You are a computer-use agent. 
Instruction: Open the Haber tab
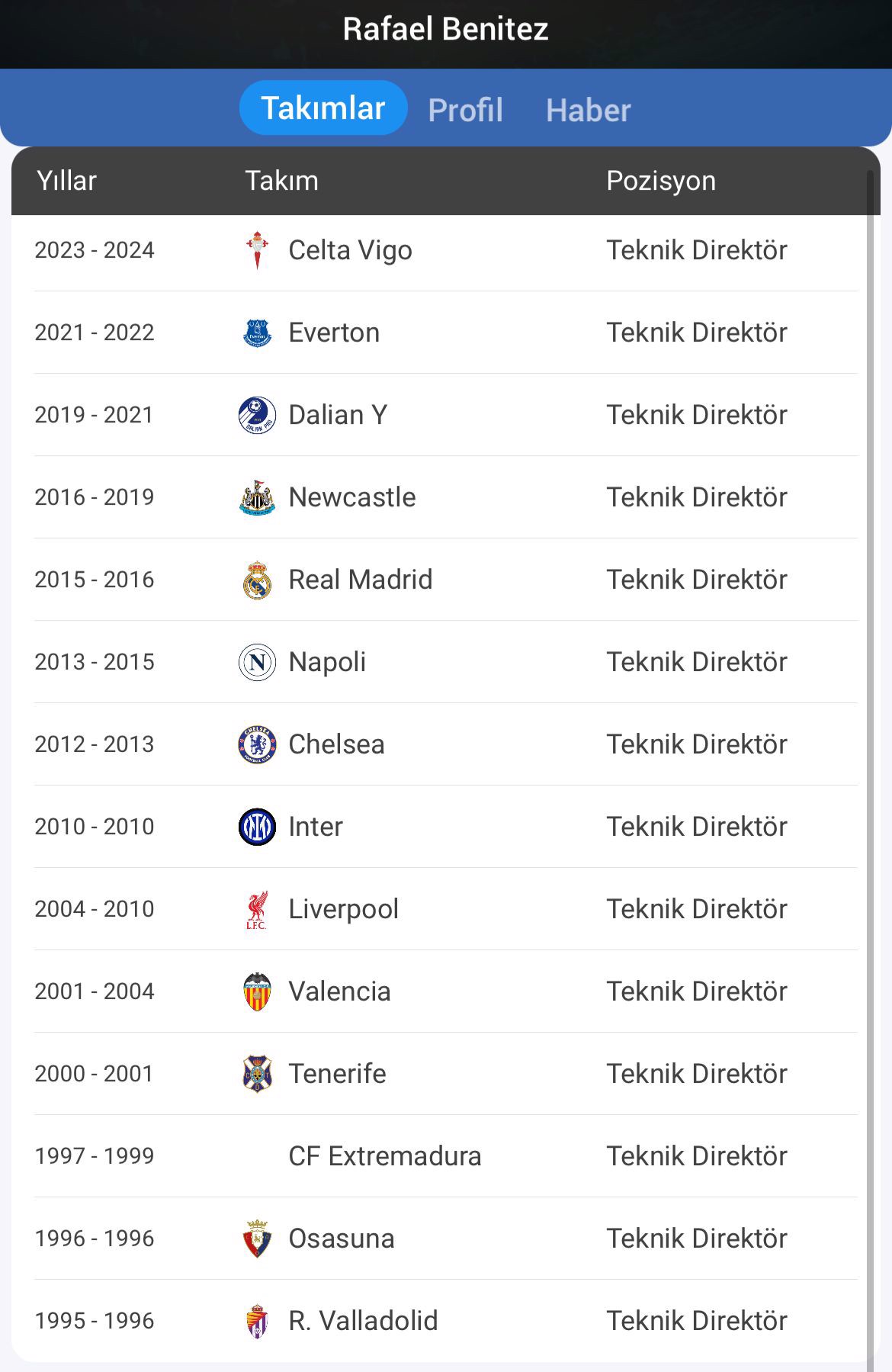588,110
